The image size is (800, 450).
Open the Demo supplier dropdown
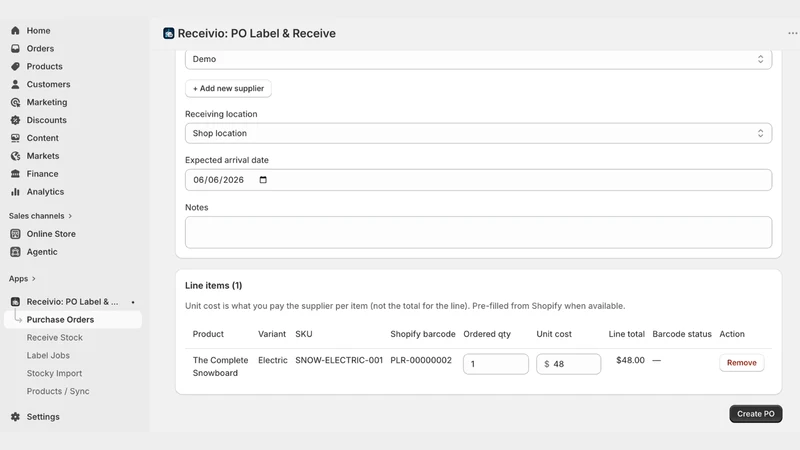coord(478,59)
